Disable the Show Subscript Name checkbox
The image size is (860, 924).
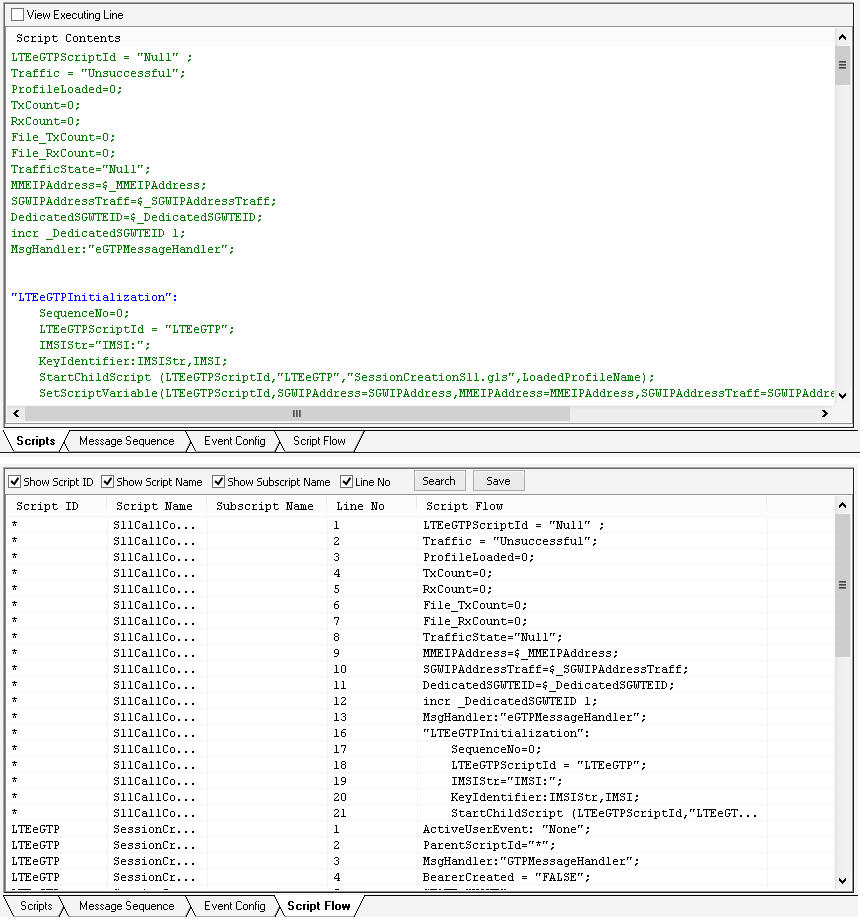pos(219,482)
